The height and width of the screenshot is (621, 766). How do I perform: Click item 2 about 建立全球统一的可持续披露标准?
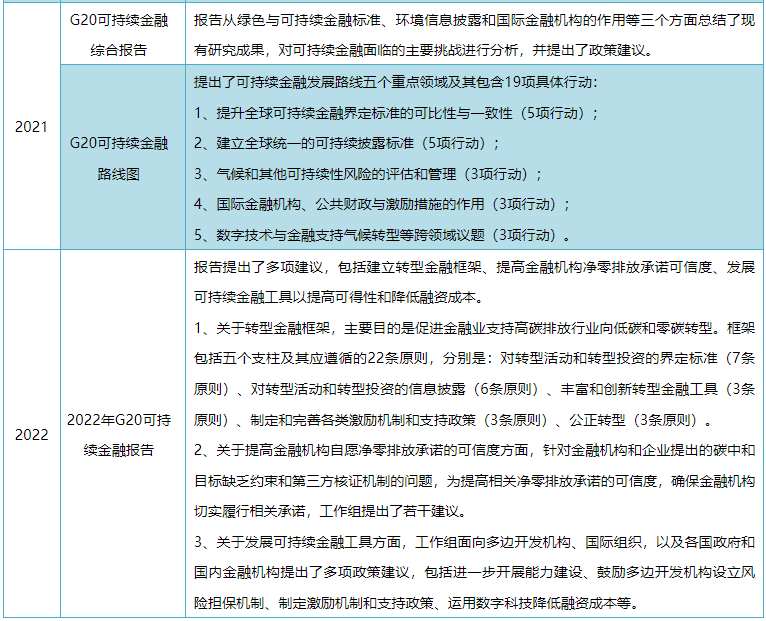[x=347, y=143]
